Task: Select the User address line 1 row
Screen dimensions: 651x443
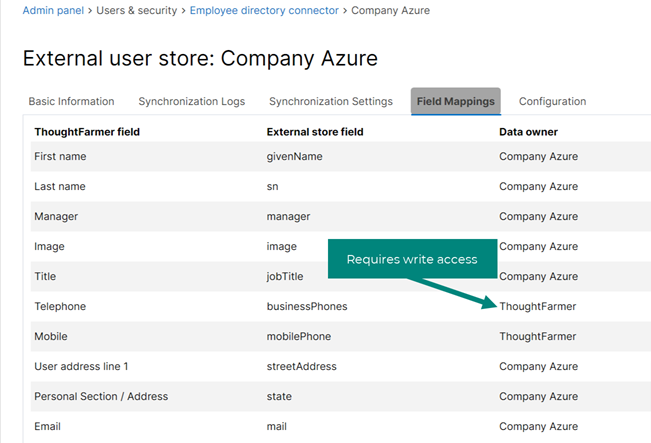Action: (x=81, y=366)
